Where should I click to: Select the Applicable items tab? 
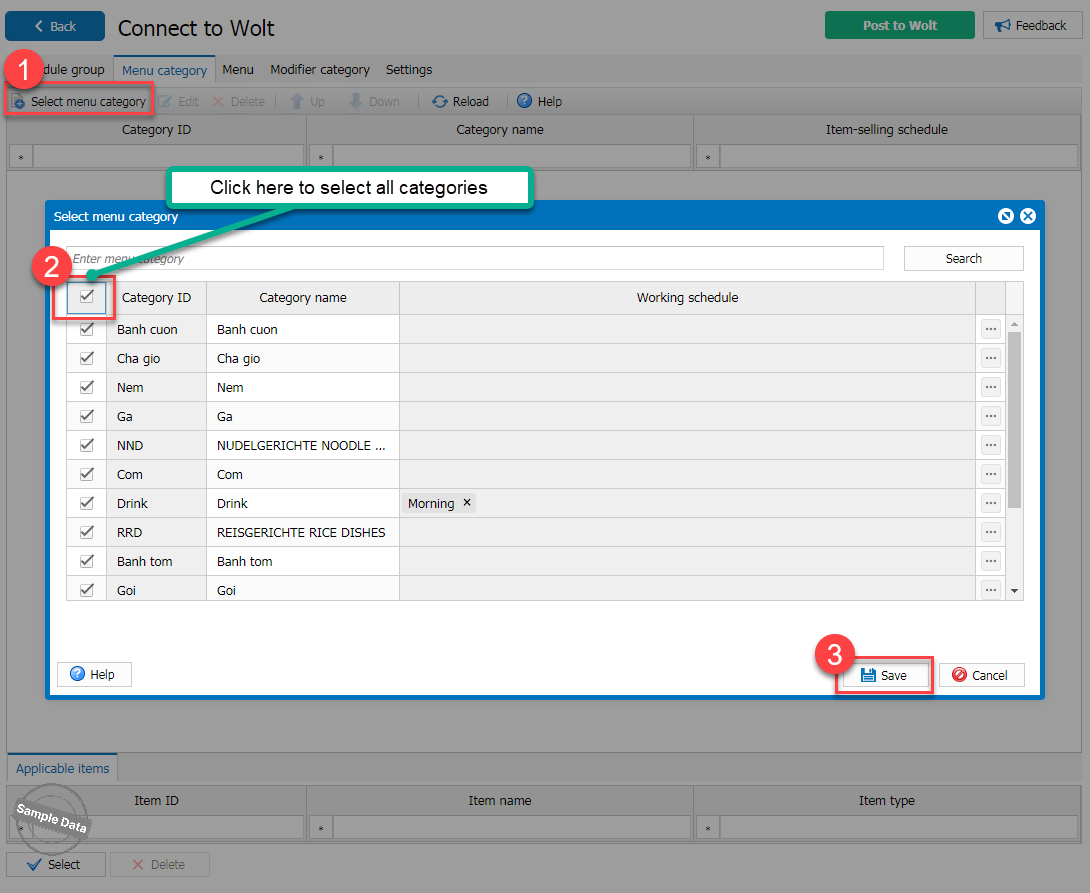pyautogui.click(x=63, y=768)
